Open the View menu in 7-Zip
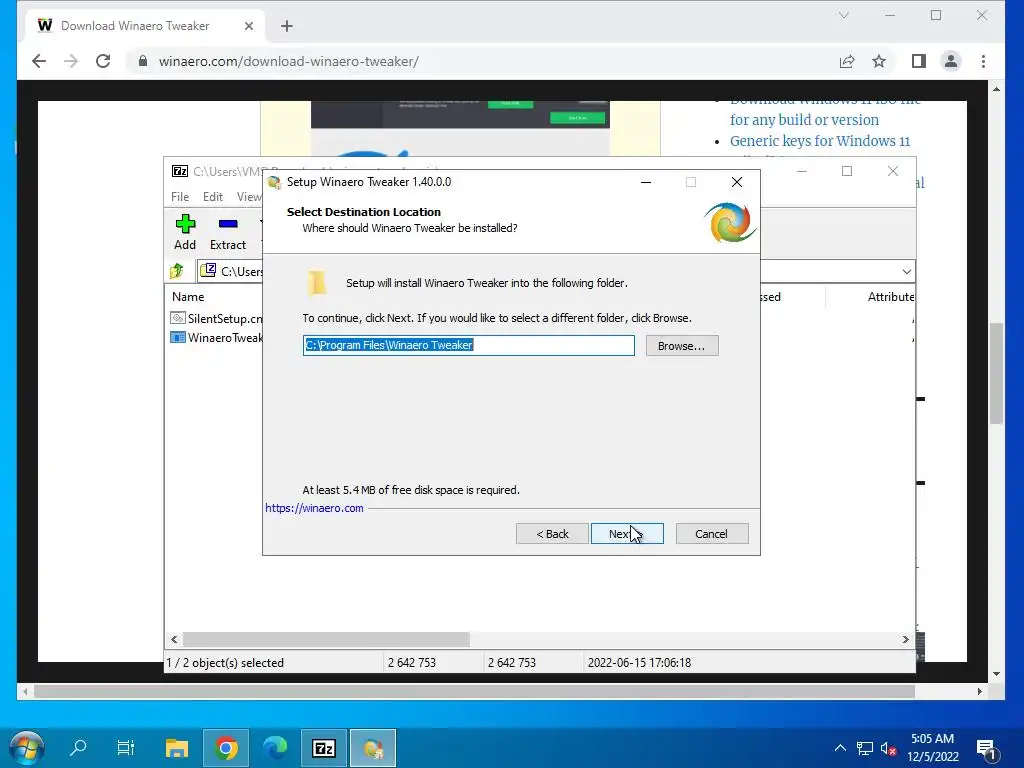The height and width of the screenshot is (768, 1024). (x=249, y=197)
